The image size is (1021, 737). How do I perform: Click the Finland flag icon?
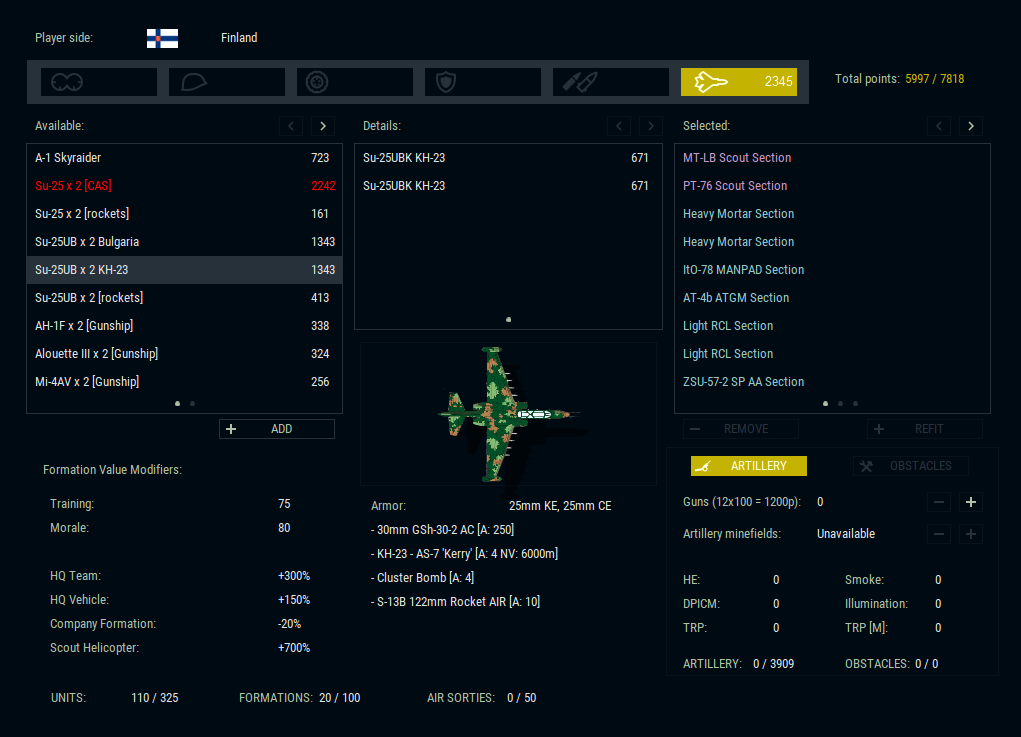coord(162,38)
